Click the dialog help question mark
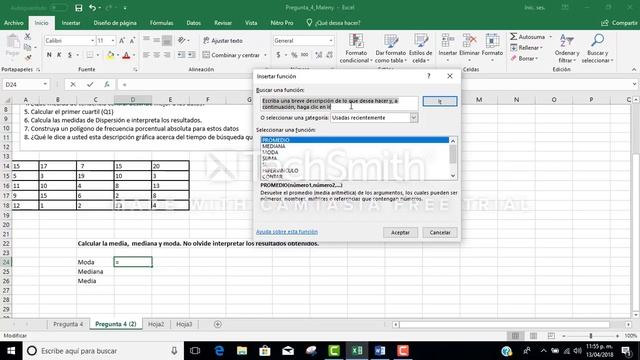640x360 pixels. click(429, 76)
